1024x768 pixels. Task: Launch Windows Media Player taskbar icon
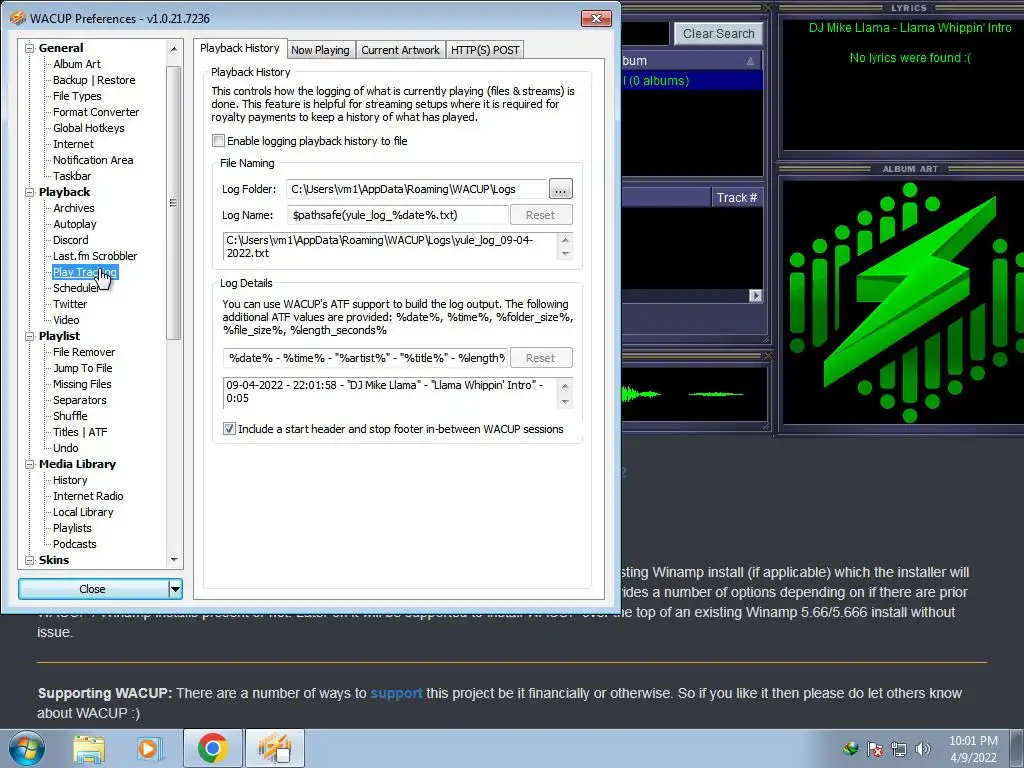point(148,748)
